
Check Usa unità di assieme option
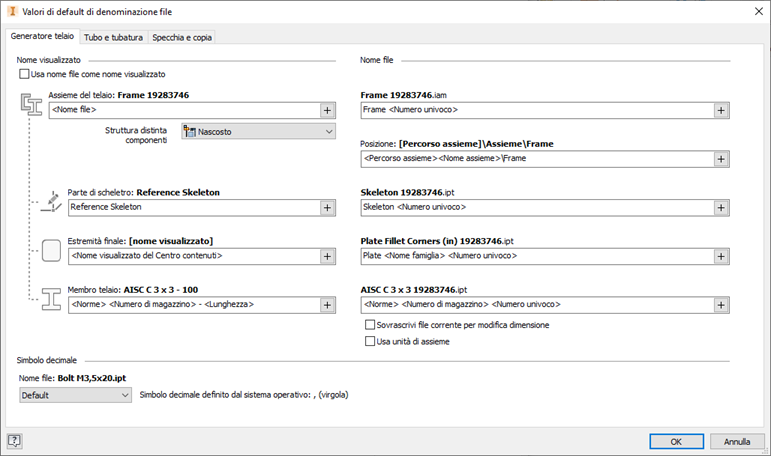[370, 342]
